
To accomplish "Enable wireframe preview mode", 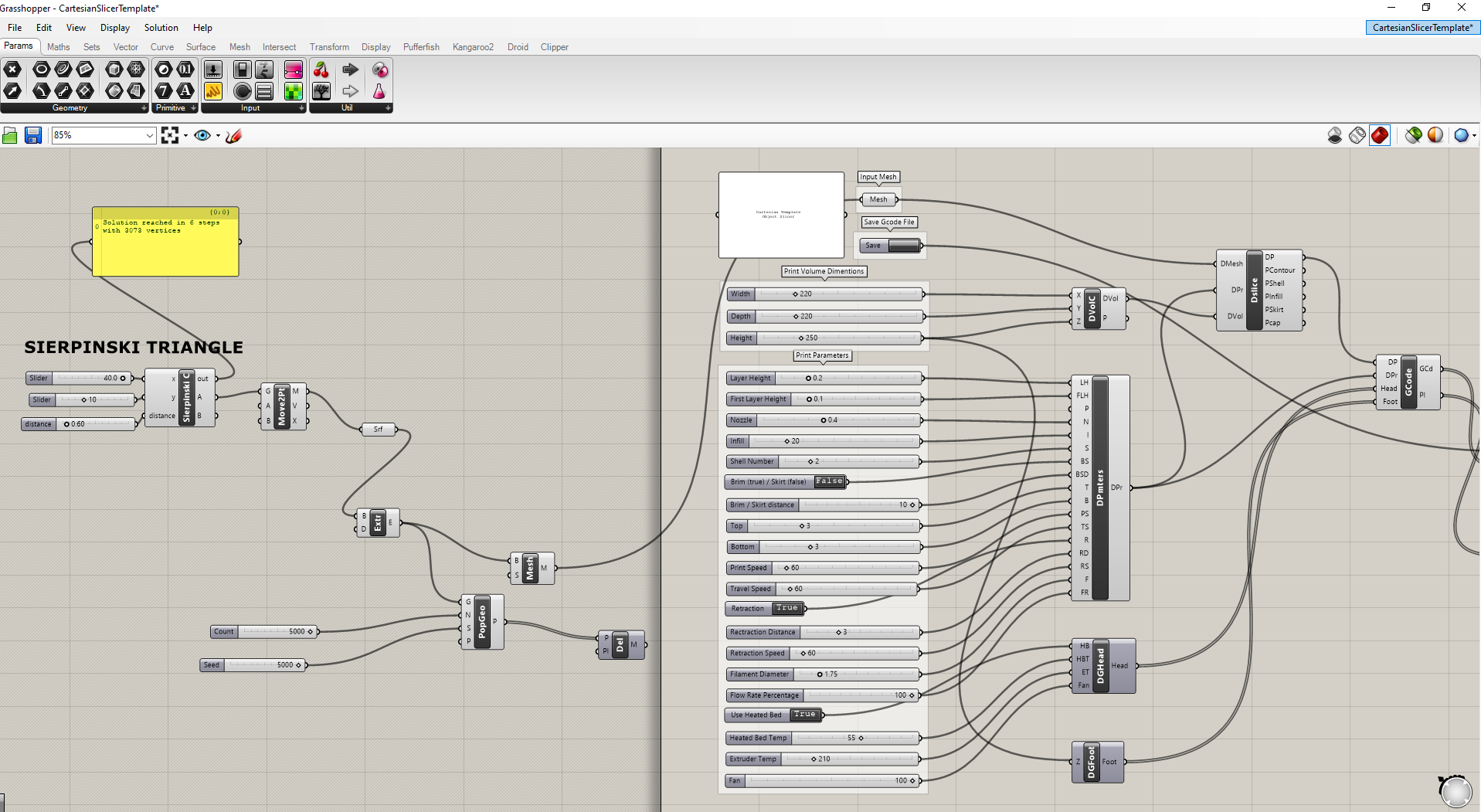I will coord(1357,135).
